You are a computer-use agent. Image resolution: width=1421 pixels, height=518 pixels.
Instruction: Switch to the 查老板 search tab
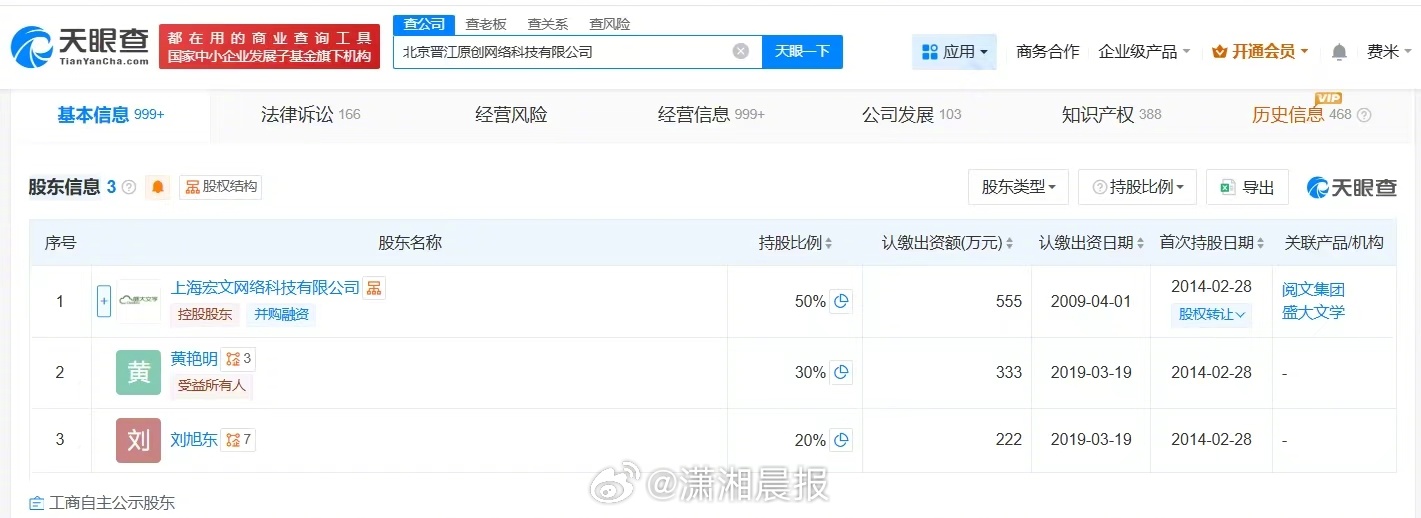[x=486, y=24]
